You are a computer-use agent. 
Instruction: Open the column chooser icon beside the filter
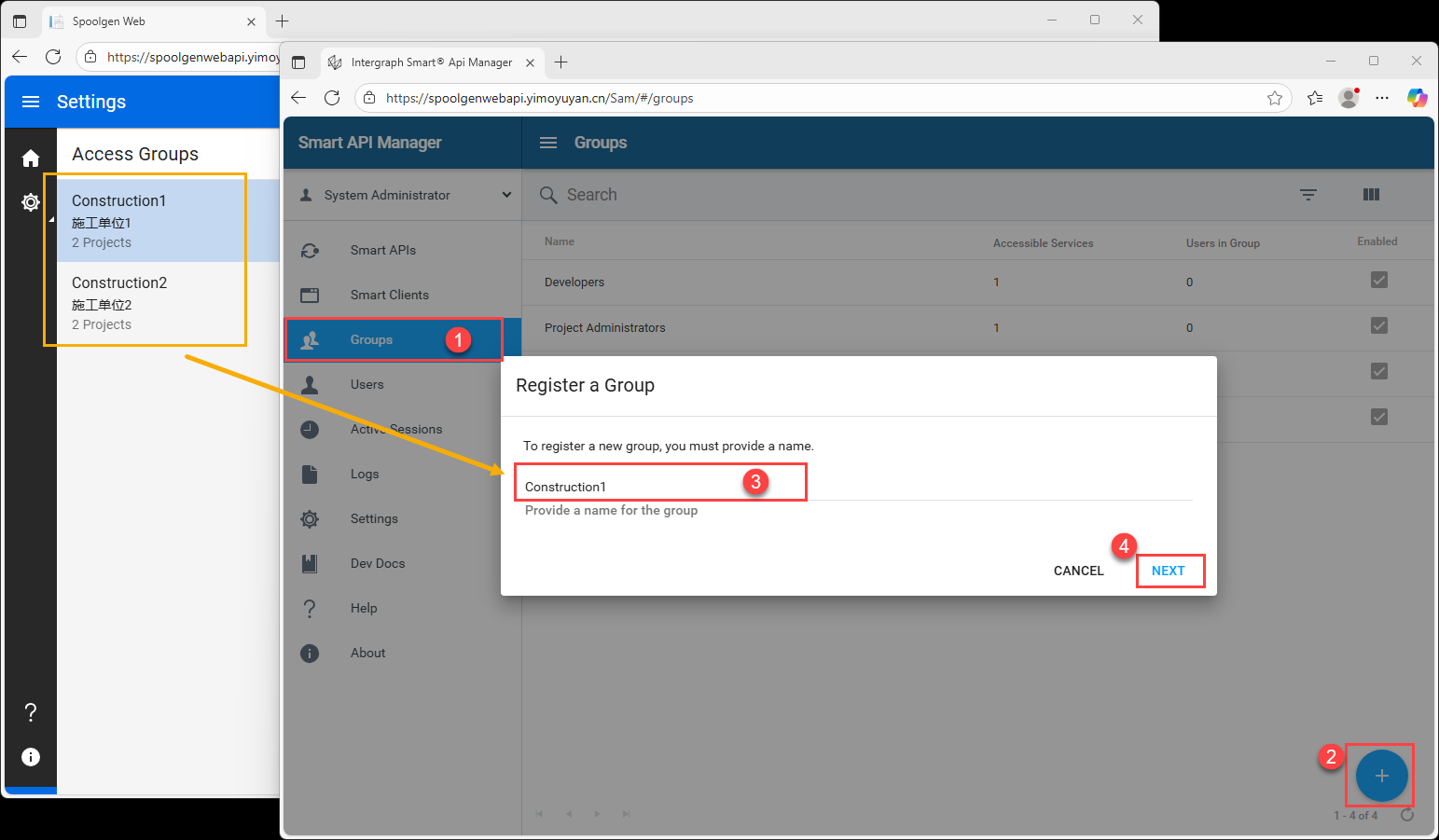click(1371, 195)
